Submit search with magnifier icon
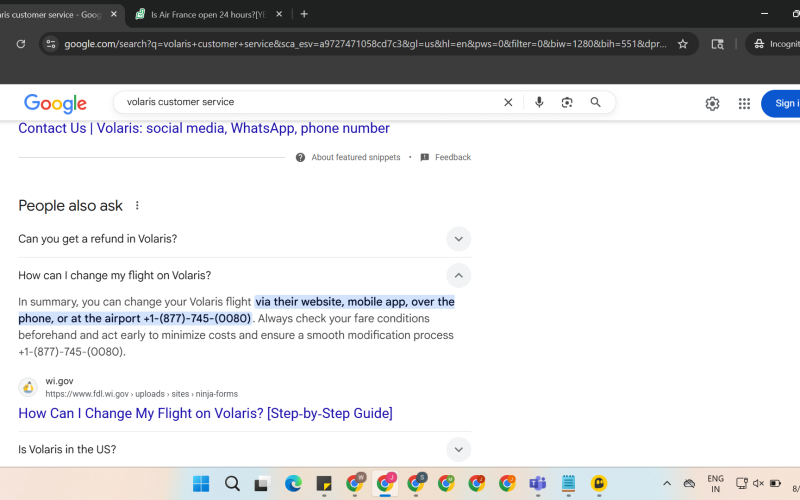 (595, 103)
